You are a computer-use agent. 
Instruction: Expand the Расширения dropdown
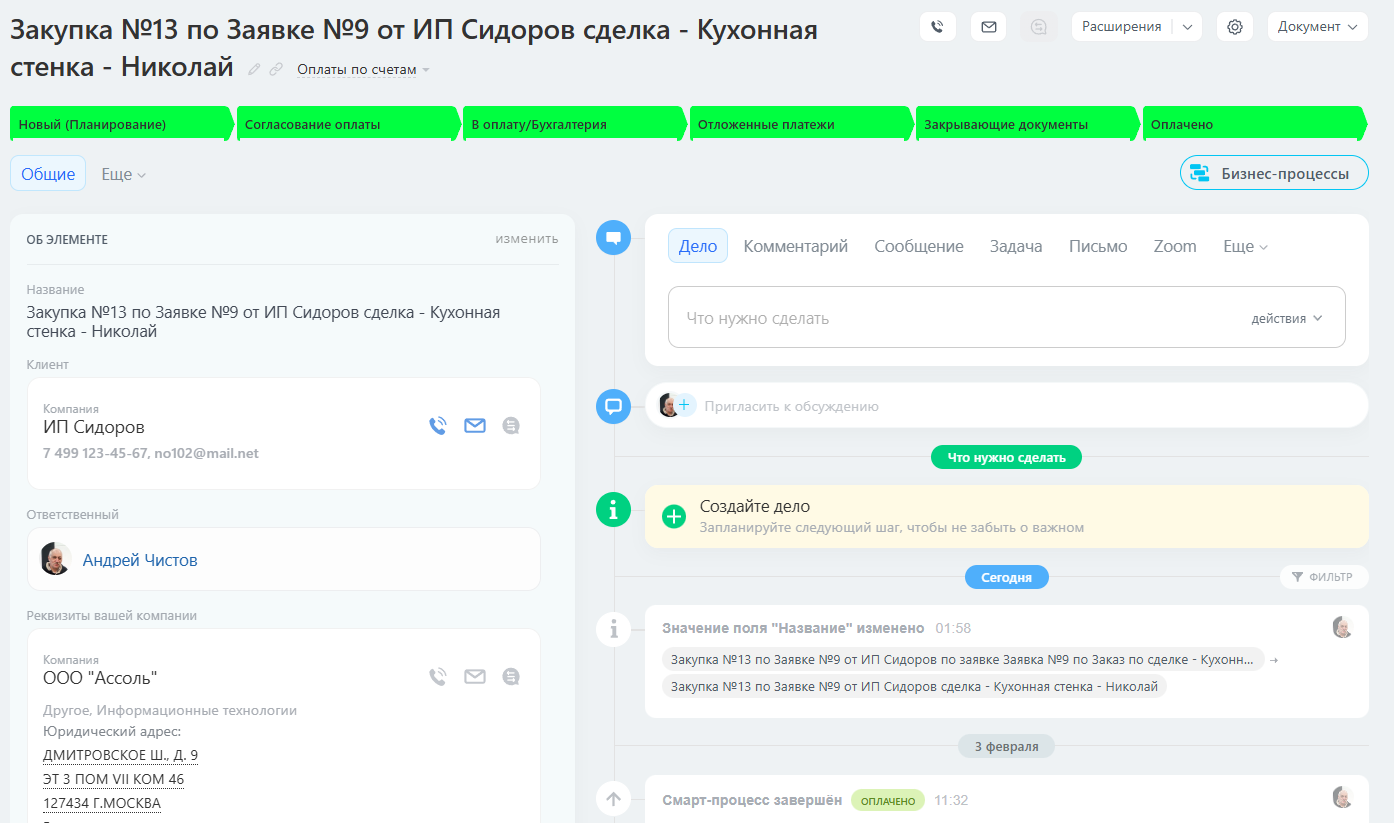coord(1187,27)
